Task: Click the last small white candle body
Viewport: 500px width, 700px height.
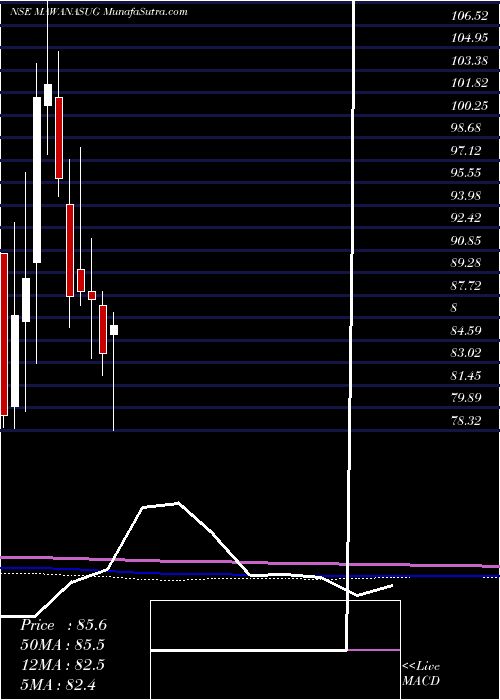Action: point(114,330)
